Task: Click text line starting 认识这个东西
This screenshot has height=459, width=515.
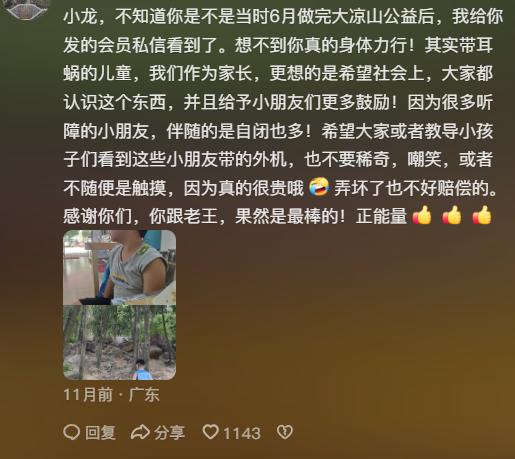Action: pyautogui.click(x=278, y=102)
